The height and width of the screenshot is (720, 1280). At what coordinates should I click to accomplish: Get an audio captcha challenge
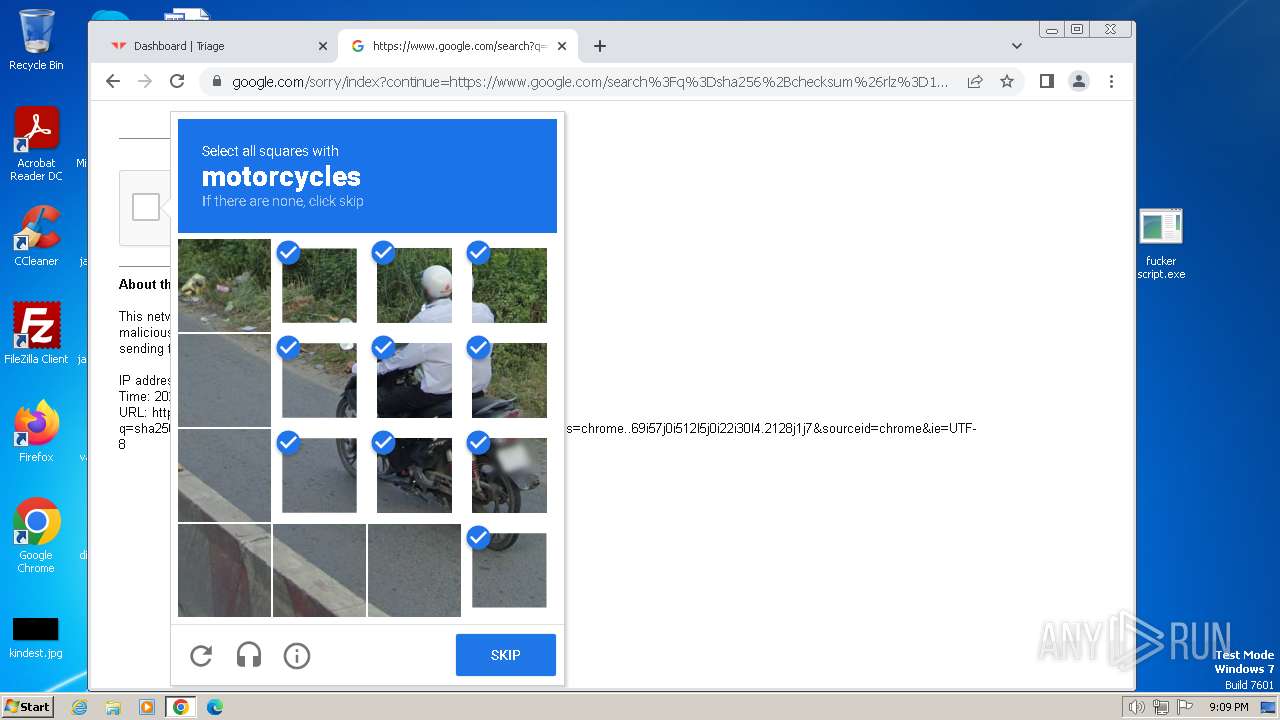(249, 655)
